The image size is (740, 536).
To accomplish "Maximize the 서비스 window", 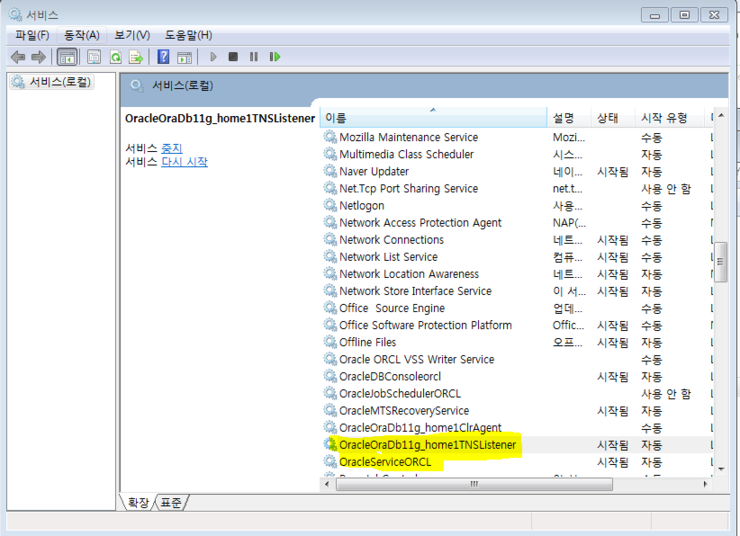I will point(684,15).
